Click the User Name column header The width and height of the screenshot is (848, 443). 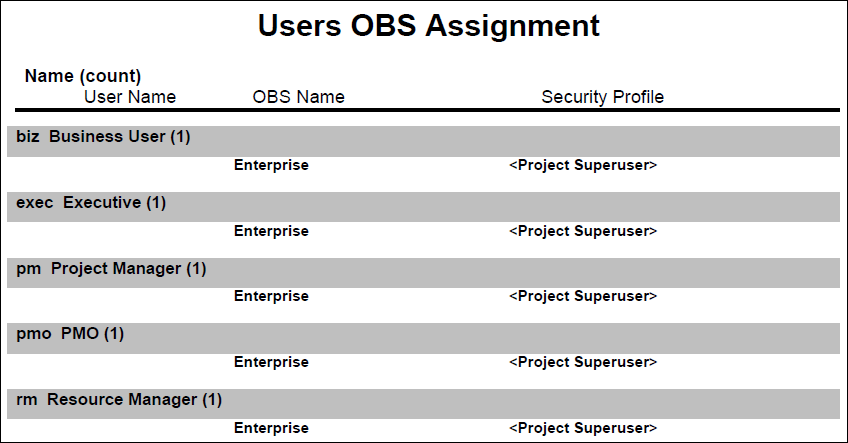coord(130,97)
